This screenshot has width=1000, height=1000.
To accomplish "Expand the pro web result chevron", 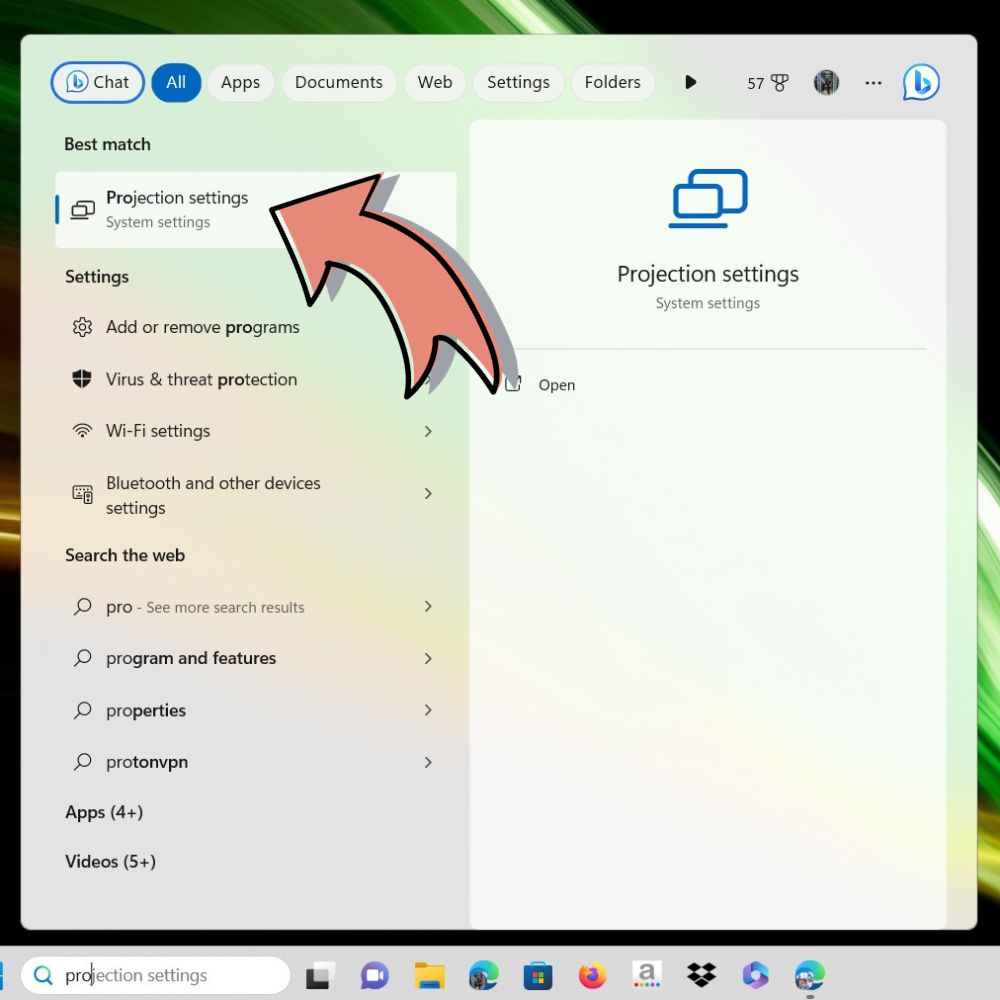I will click(x=428, y=607).
